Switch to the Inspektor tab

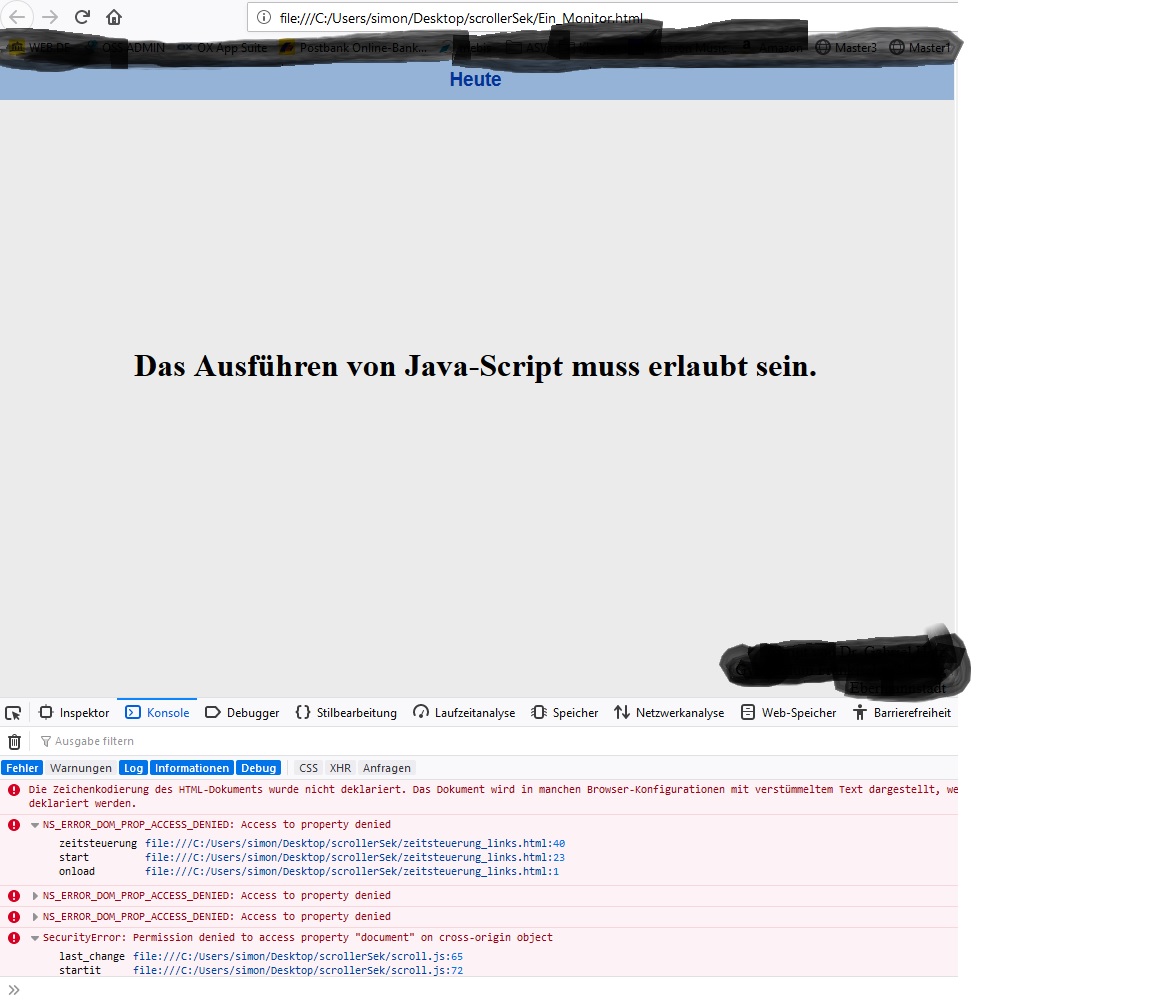(x=74, y=713)
